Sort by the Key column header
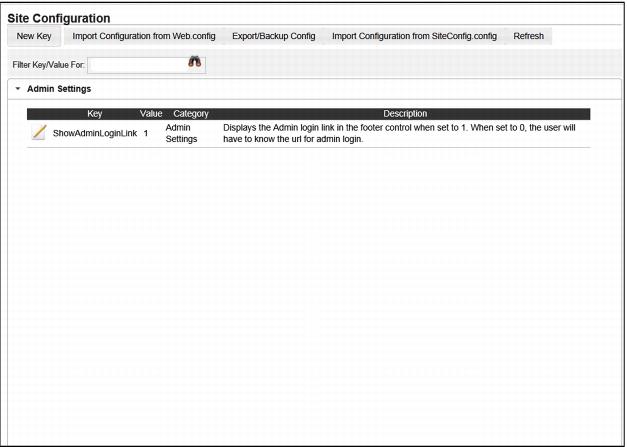Screen dimensions: 627x447 coord(94,114)
